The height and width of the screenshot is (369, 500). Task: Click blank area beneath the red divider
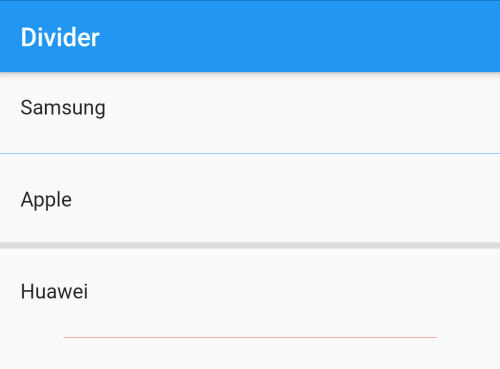pos(250,354)
